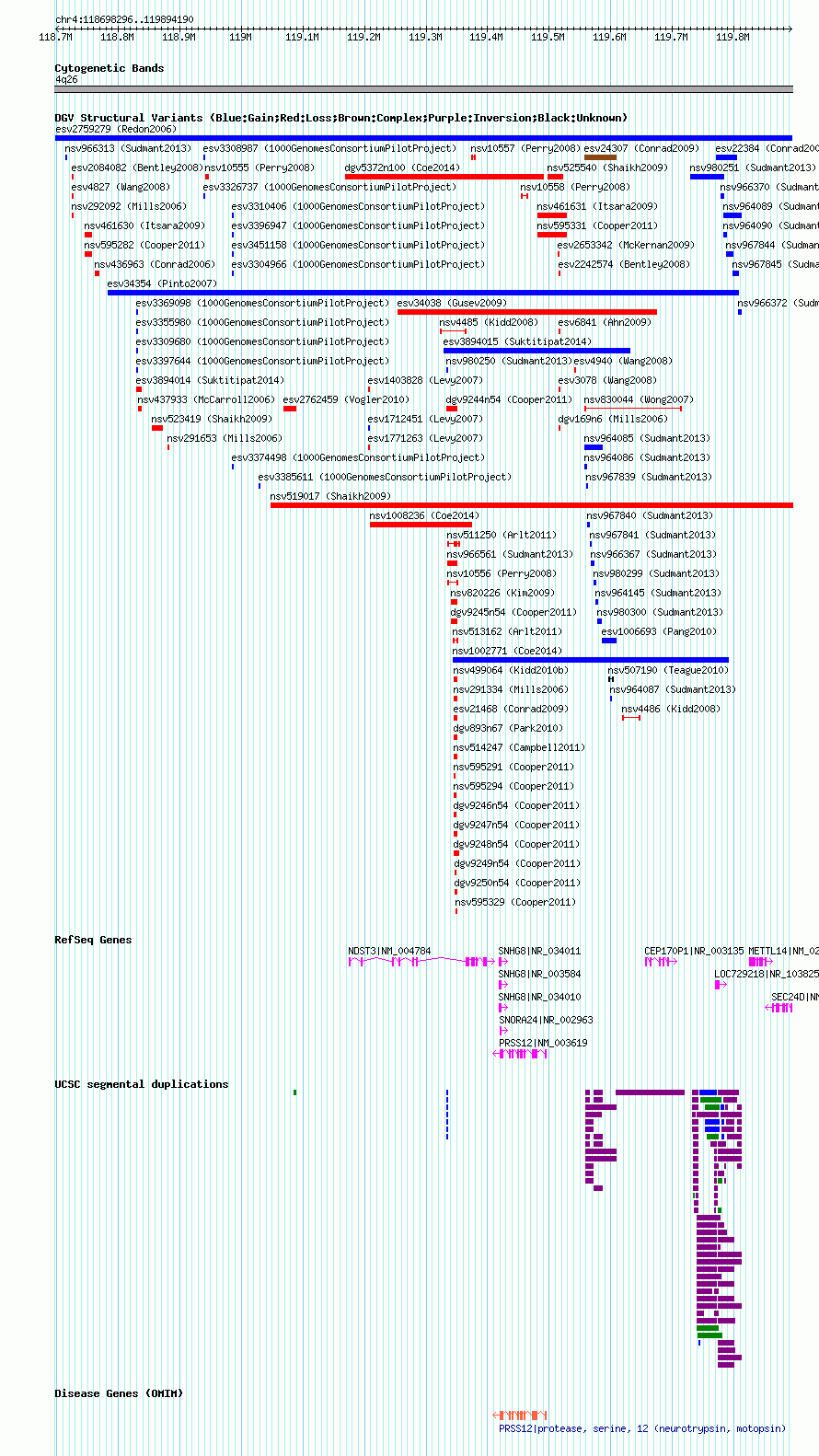Click the blue bar under nsv1002771 (Coe2014)
The height and width of the screenshot is (1456, 819).
590,660
